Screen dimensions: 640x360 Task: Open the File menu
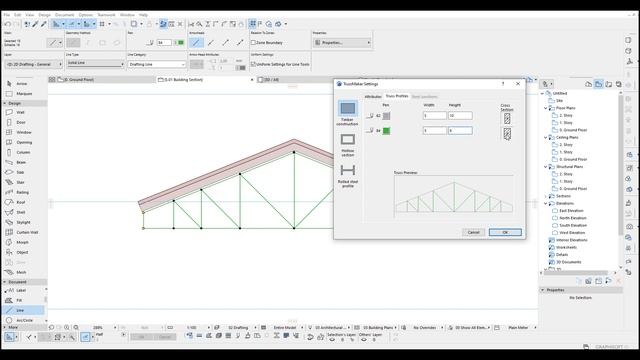click(7, 15)
